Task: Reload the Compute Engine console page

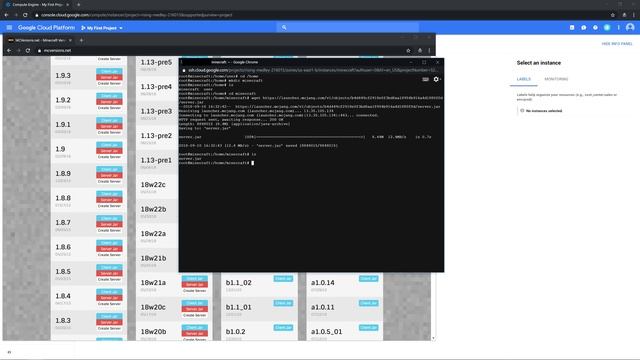Action: (x=25, y=15)
